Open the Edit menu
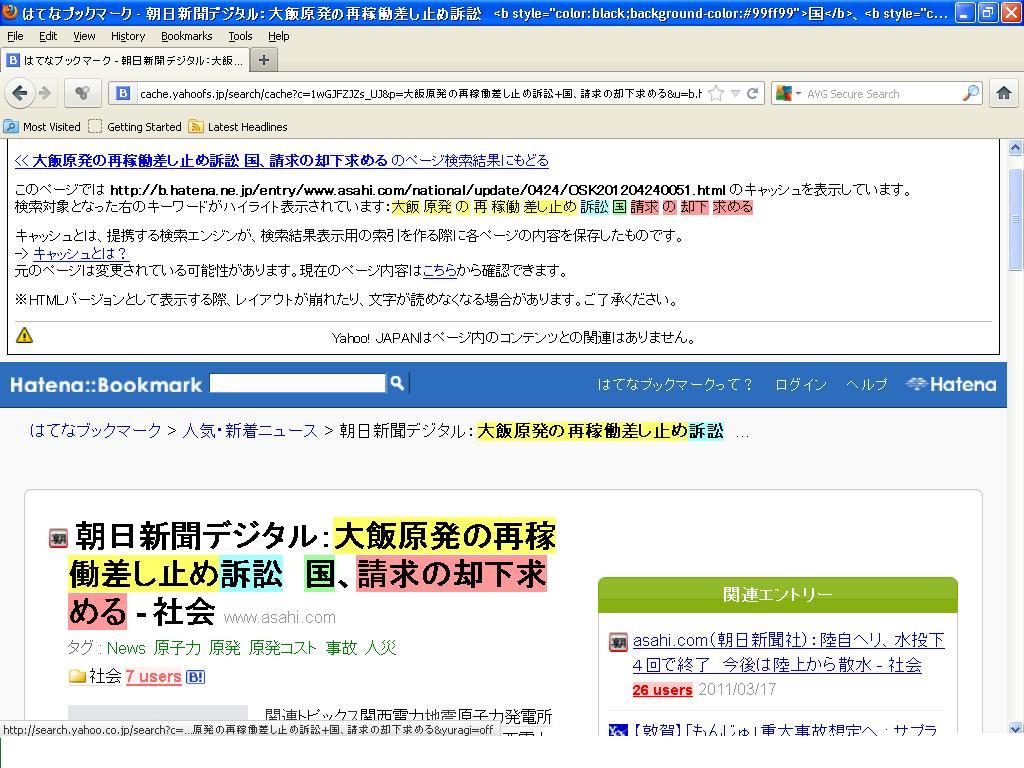Screen dimensions: 1024x768 tap(48, 36)
